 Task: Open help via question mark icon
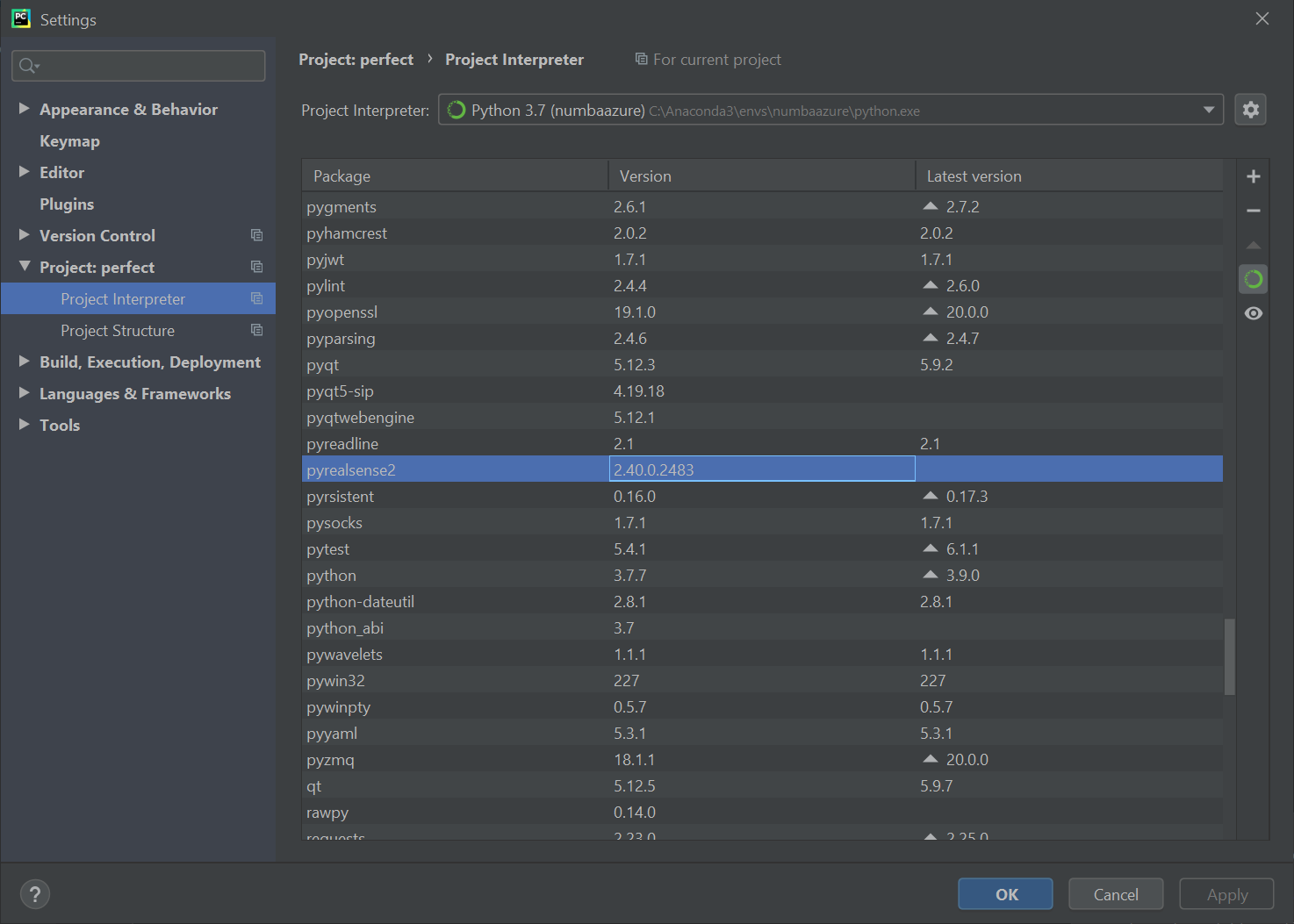35,893
